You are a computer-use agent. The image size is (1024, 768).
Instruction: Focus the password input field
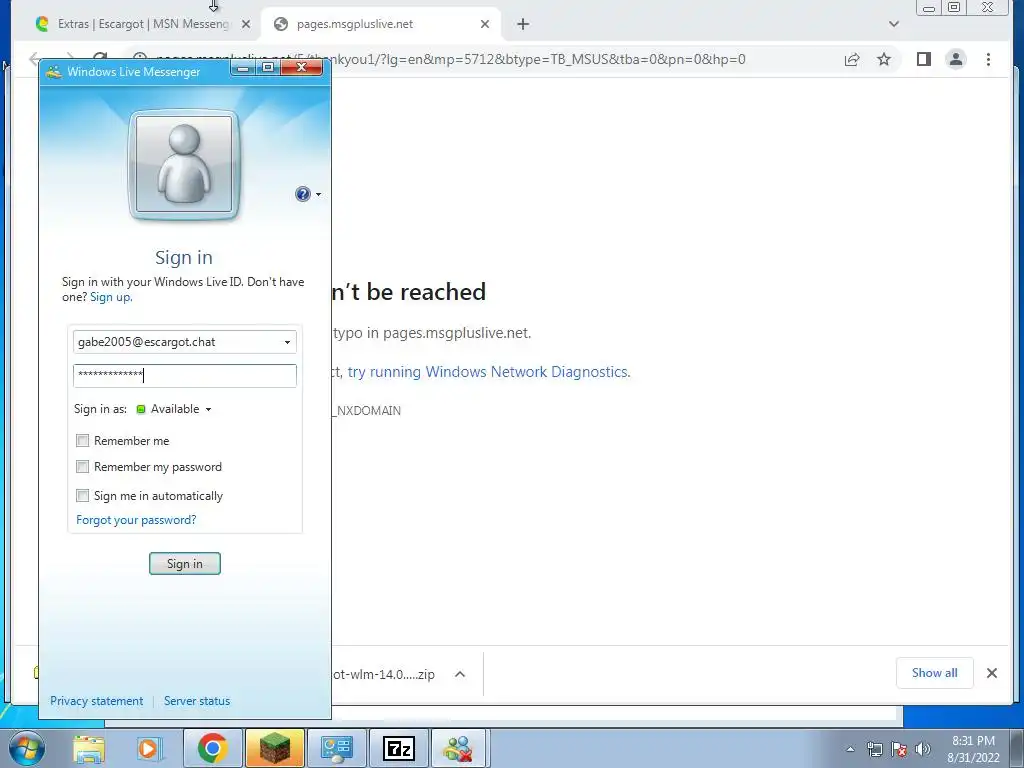tap(185, 376)
